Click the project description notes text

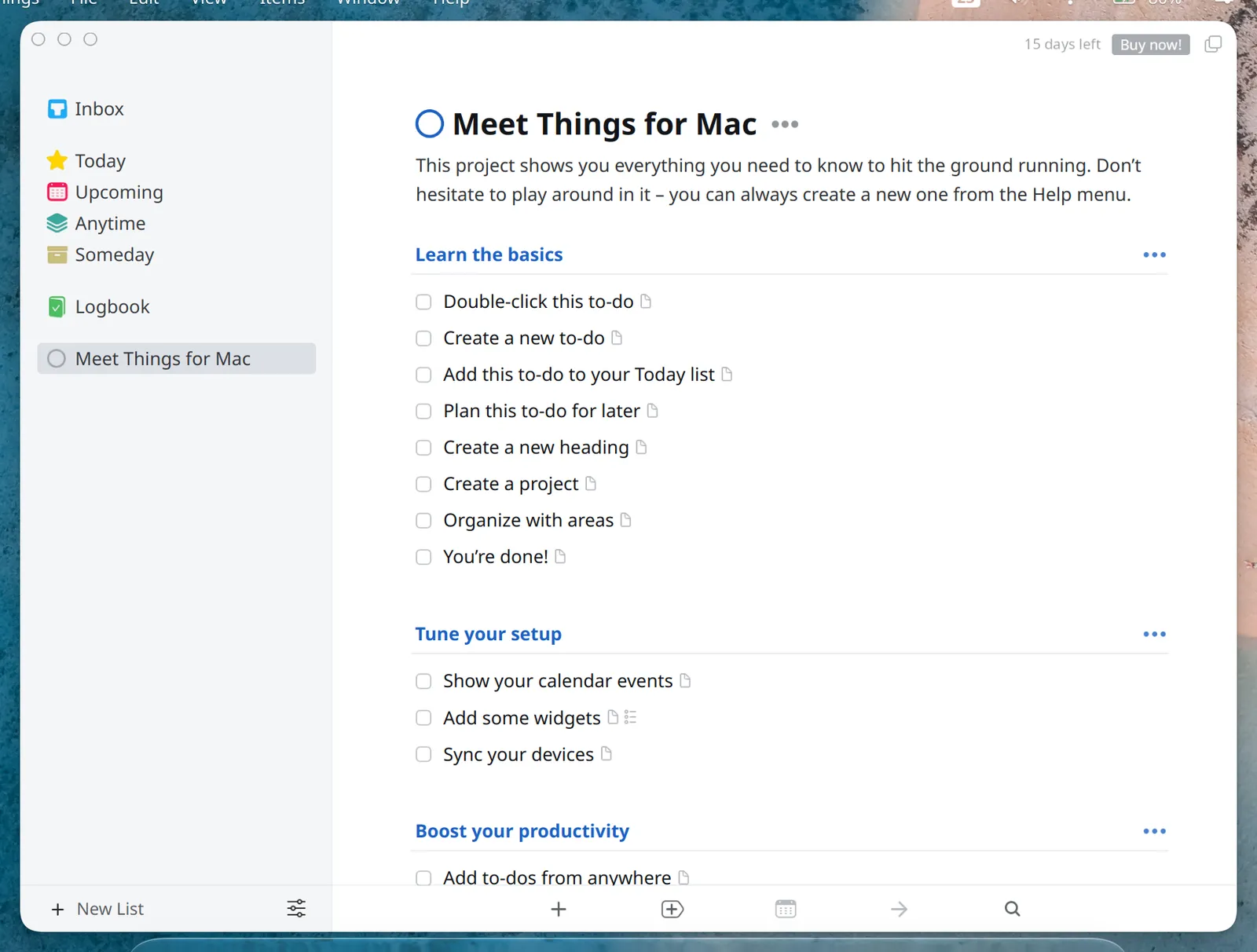pyautogui.click(x=778, y=180)
